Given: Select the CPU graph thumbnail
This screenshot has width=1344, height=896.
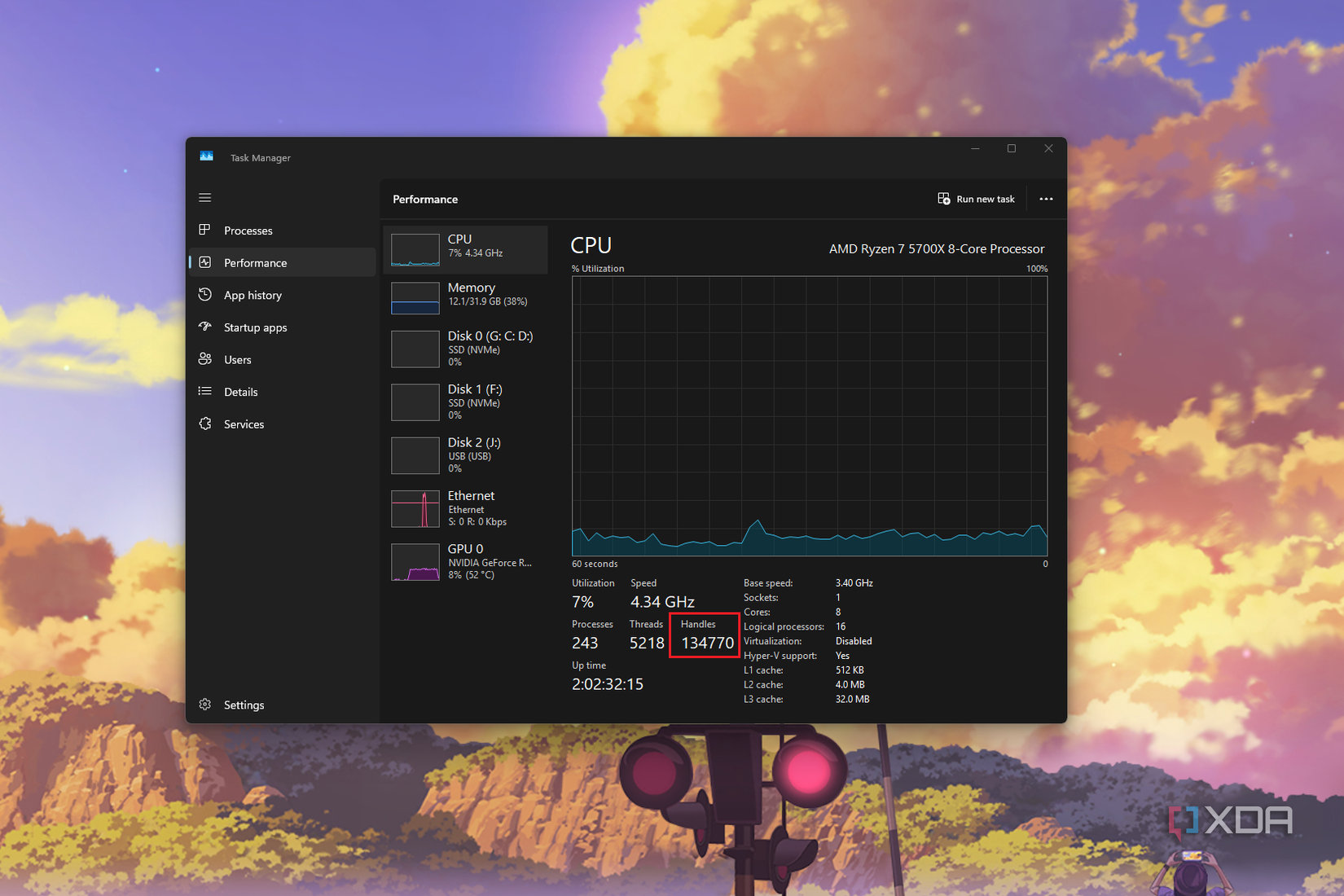Looking at the screenshot, I should click(x=415, y=250).
